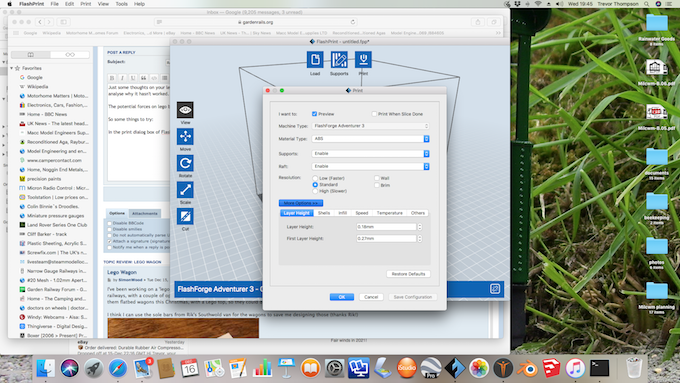Toggle the Preview checkbox

(314, 114)
